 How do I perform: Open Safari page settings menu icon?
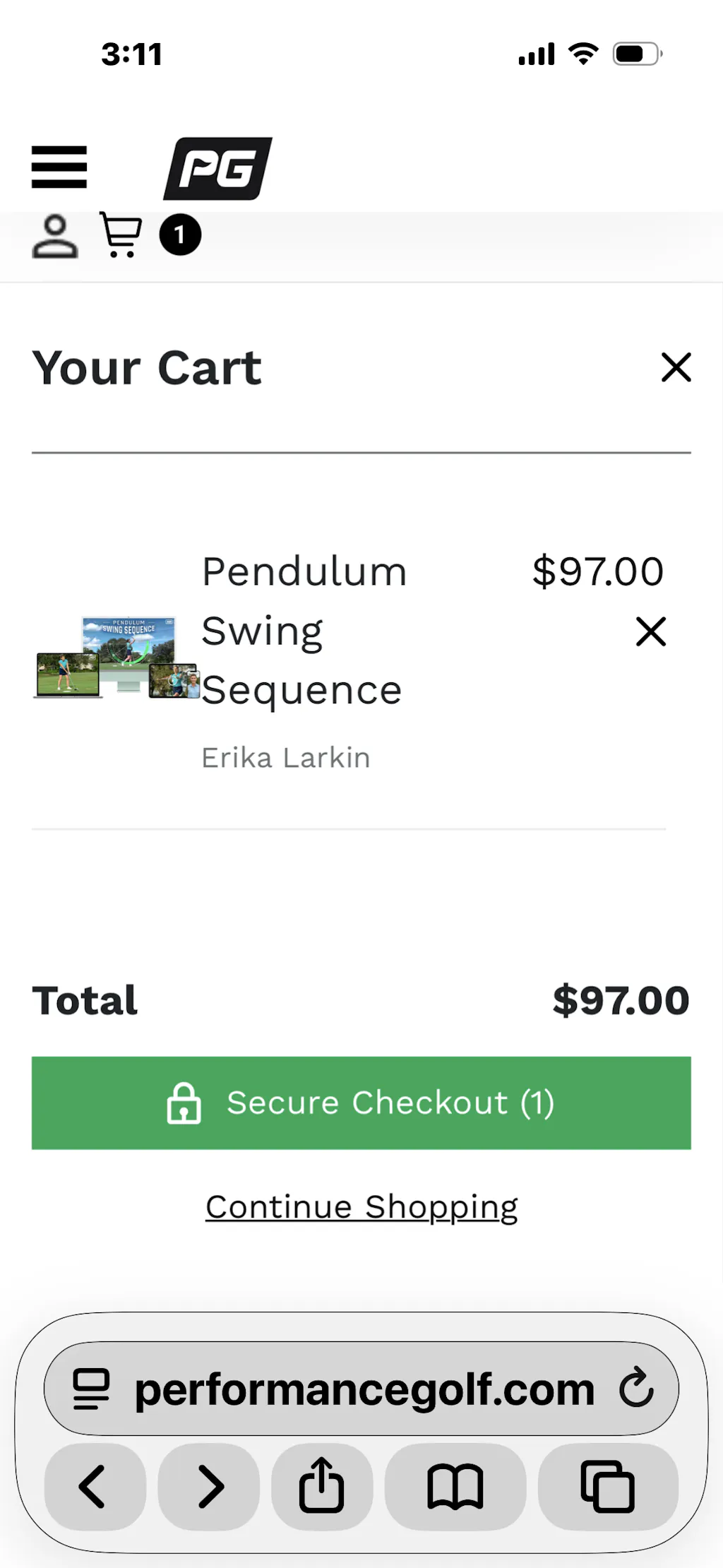[92, 1389]
